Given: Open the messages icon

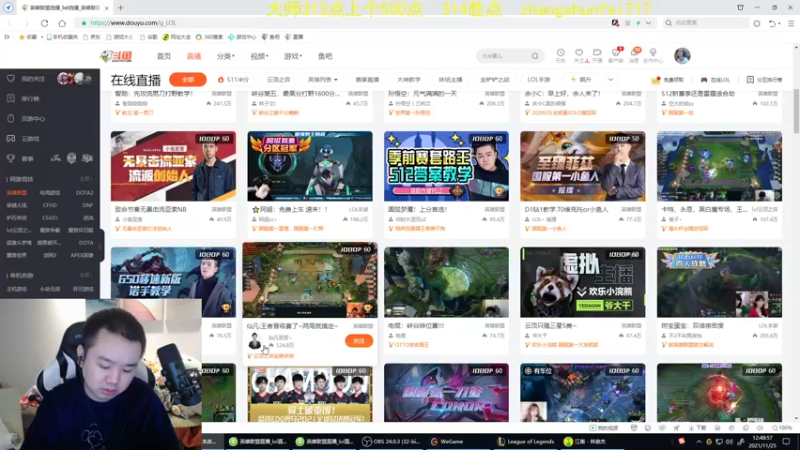Looking at the screenshot, I should pos(634,55).
